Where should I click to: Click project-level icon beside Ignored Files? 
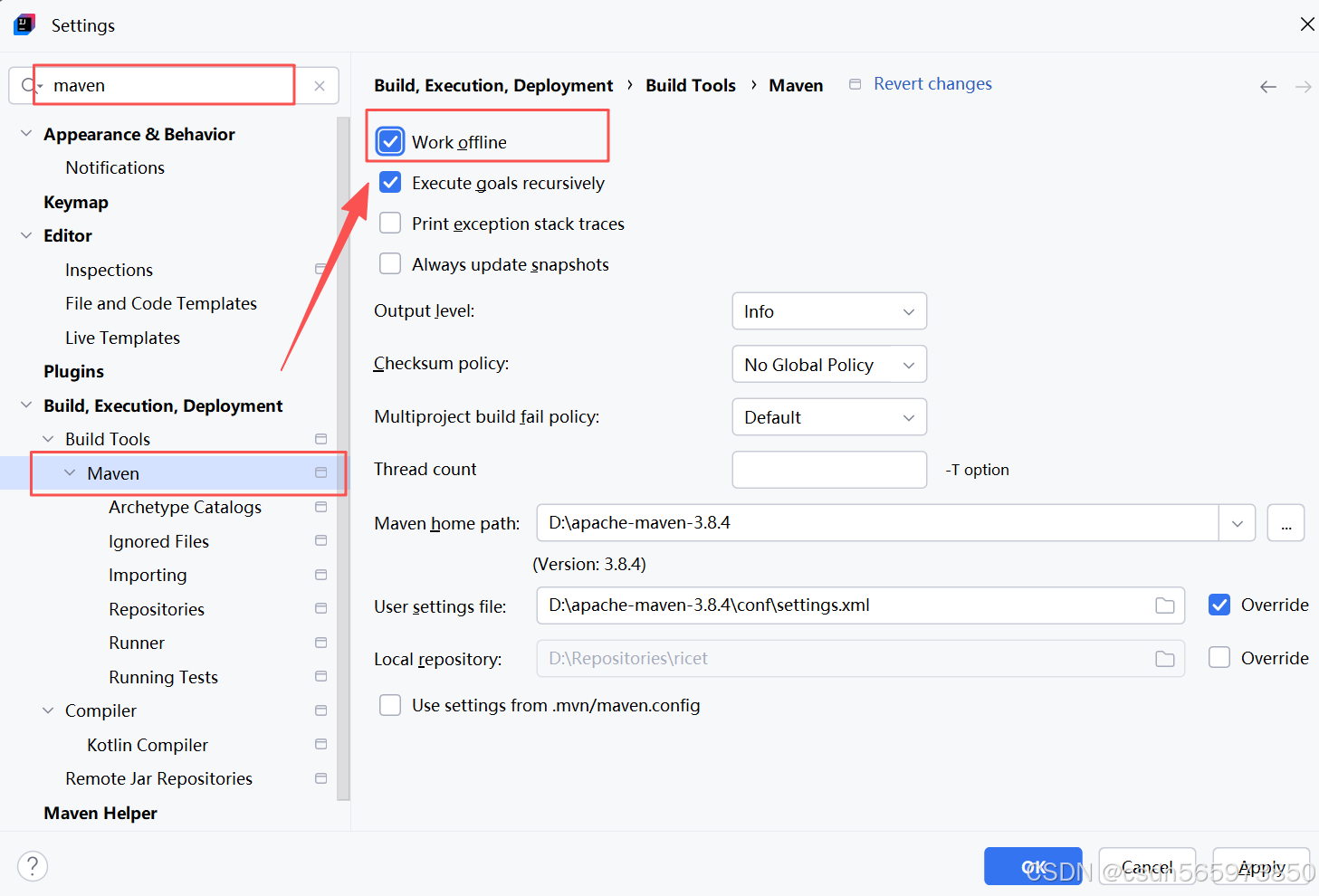click(x=320, y=540)
